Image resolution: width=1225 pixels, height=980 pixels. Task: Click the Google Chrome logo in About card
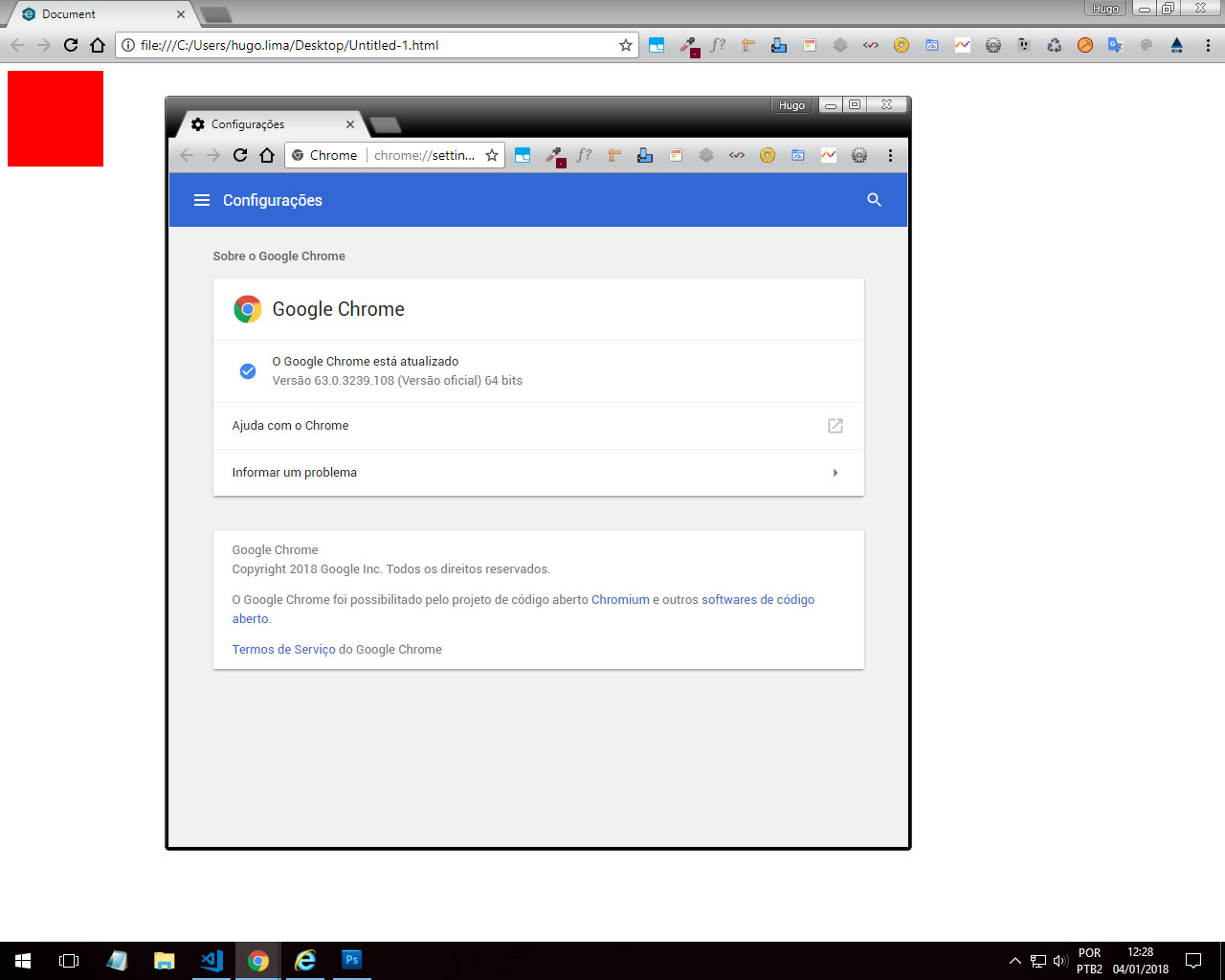pos(248,309)
